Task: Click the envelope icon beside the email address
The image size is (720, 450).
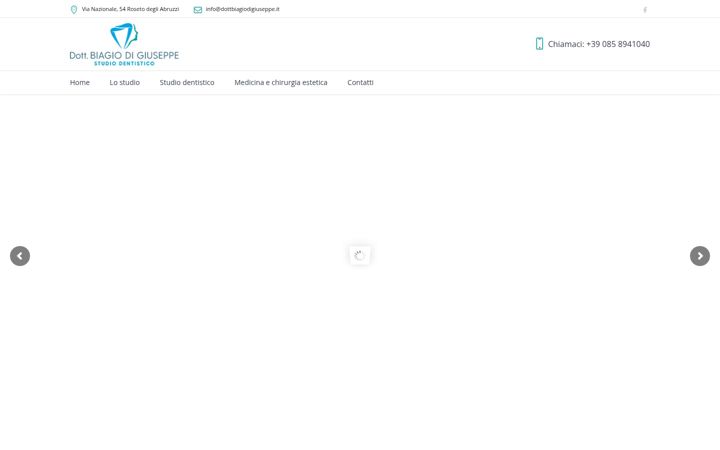Action: [x=197, y=10]
